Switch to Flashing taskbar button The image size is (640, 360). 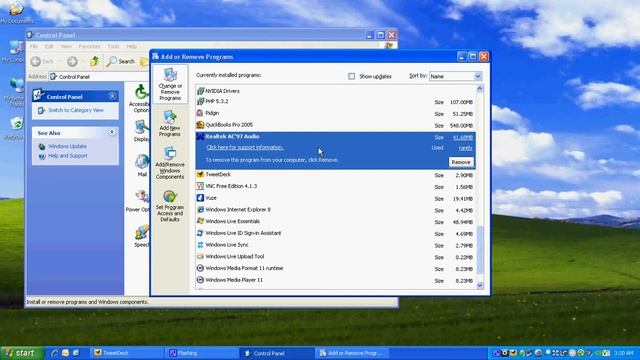(203, 353)
